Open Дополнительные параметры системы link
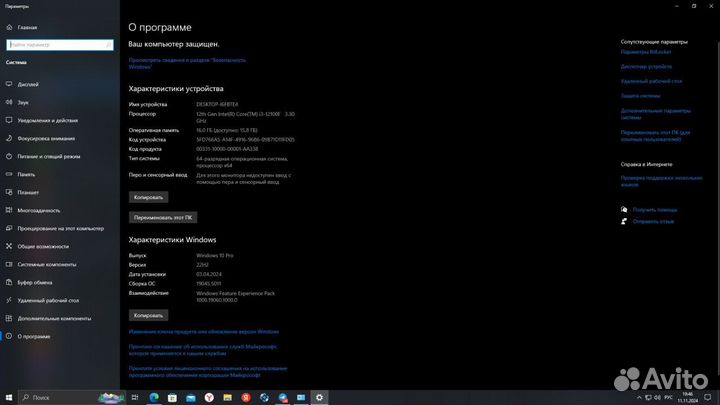This screenshot has width=720, height=405. click(655, 114)
